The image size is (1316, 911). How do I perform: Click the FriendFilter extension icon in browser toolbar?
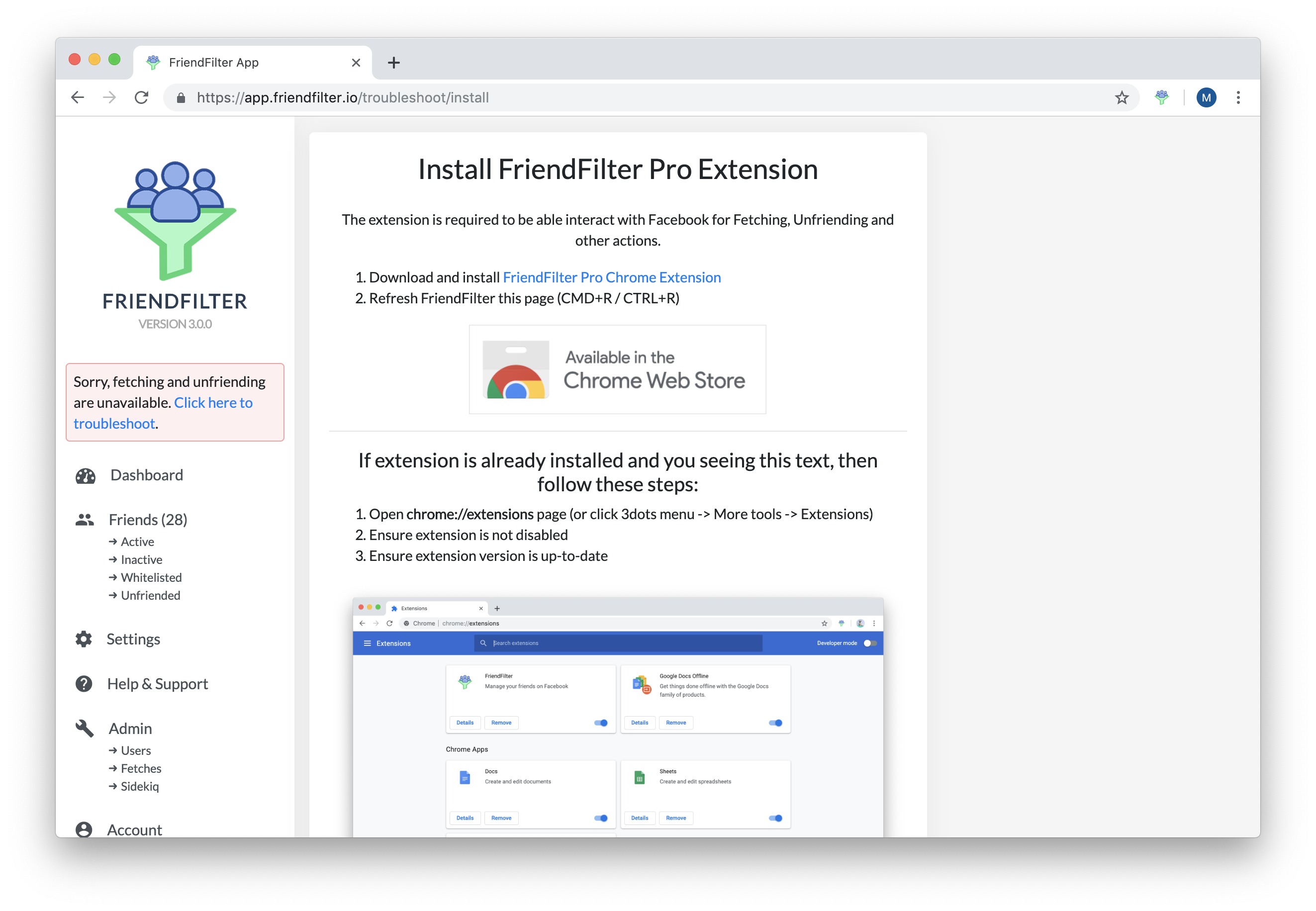(1161, 97)
